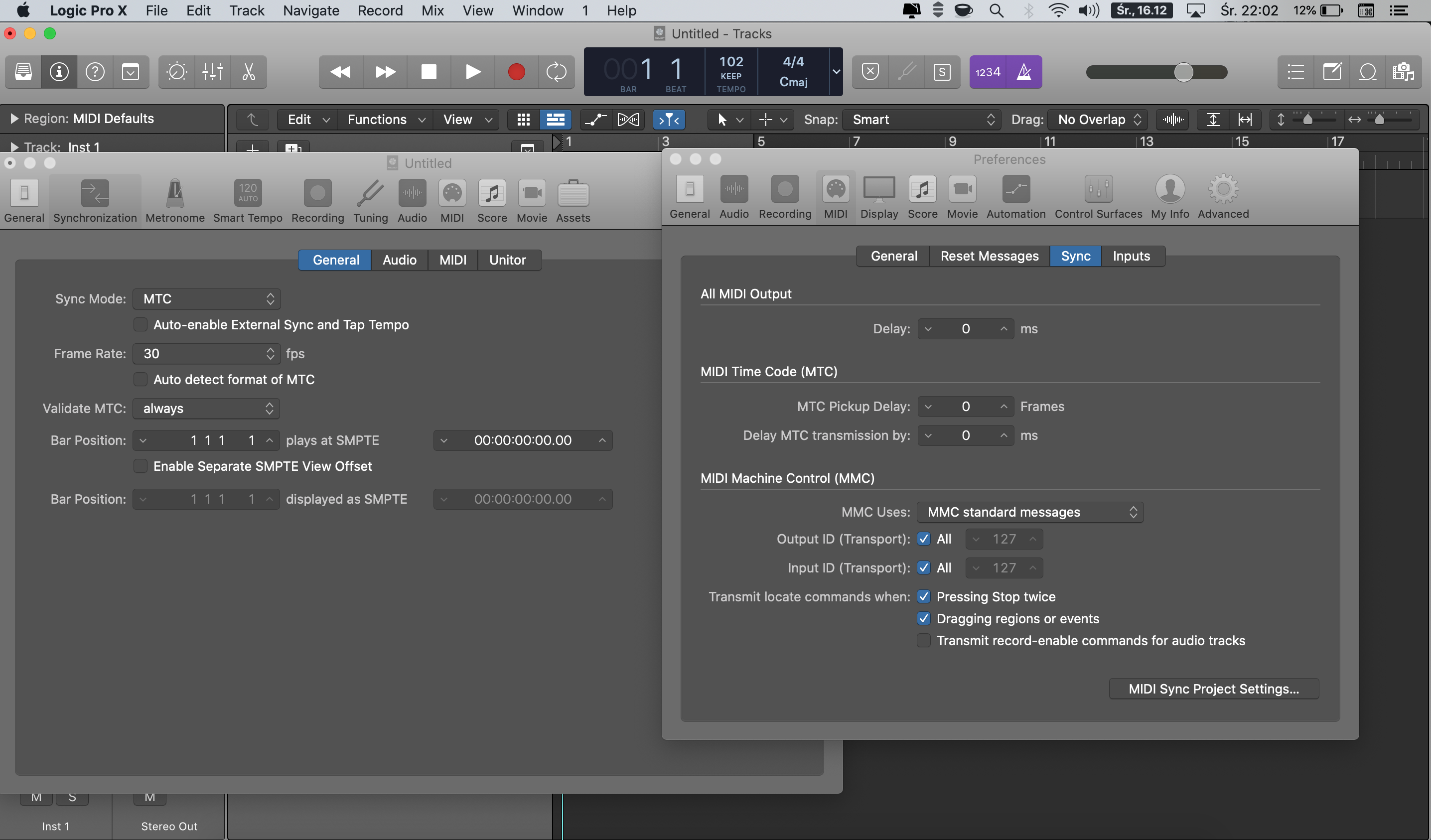1431x840 pixels.
Task: Click the red Record transport button
Action: pyautogui.click(x=516, y=72)
